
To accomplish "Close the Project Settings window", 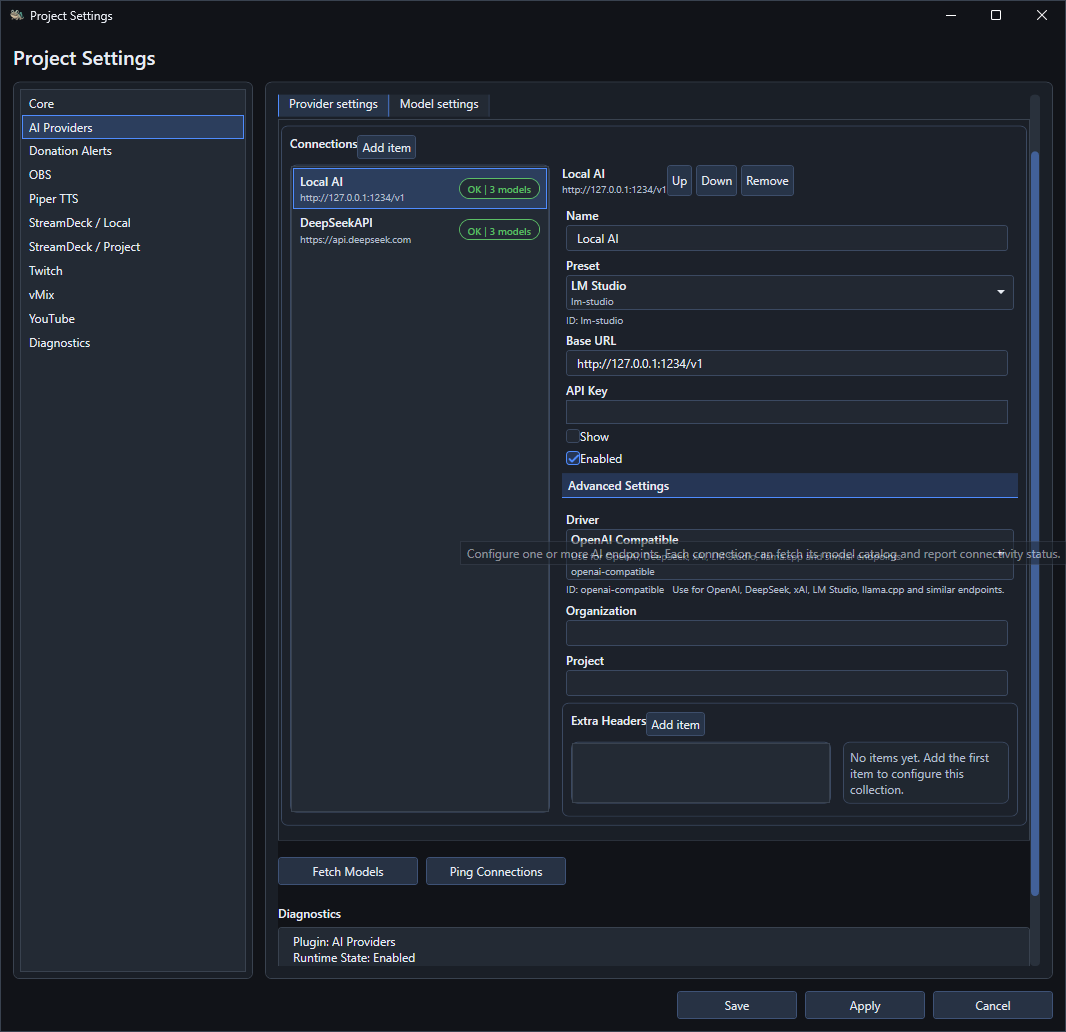I will pos(1042,15).
